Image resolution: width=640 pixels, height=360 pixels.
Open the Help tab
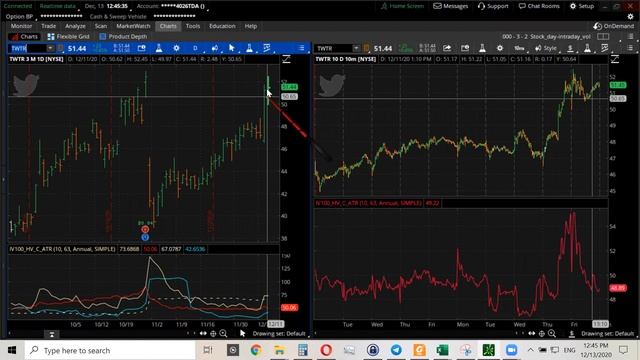click(x=251, y=26)
